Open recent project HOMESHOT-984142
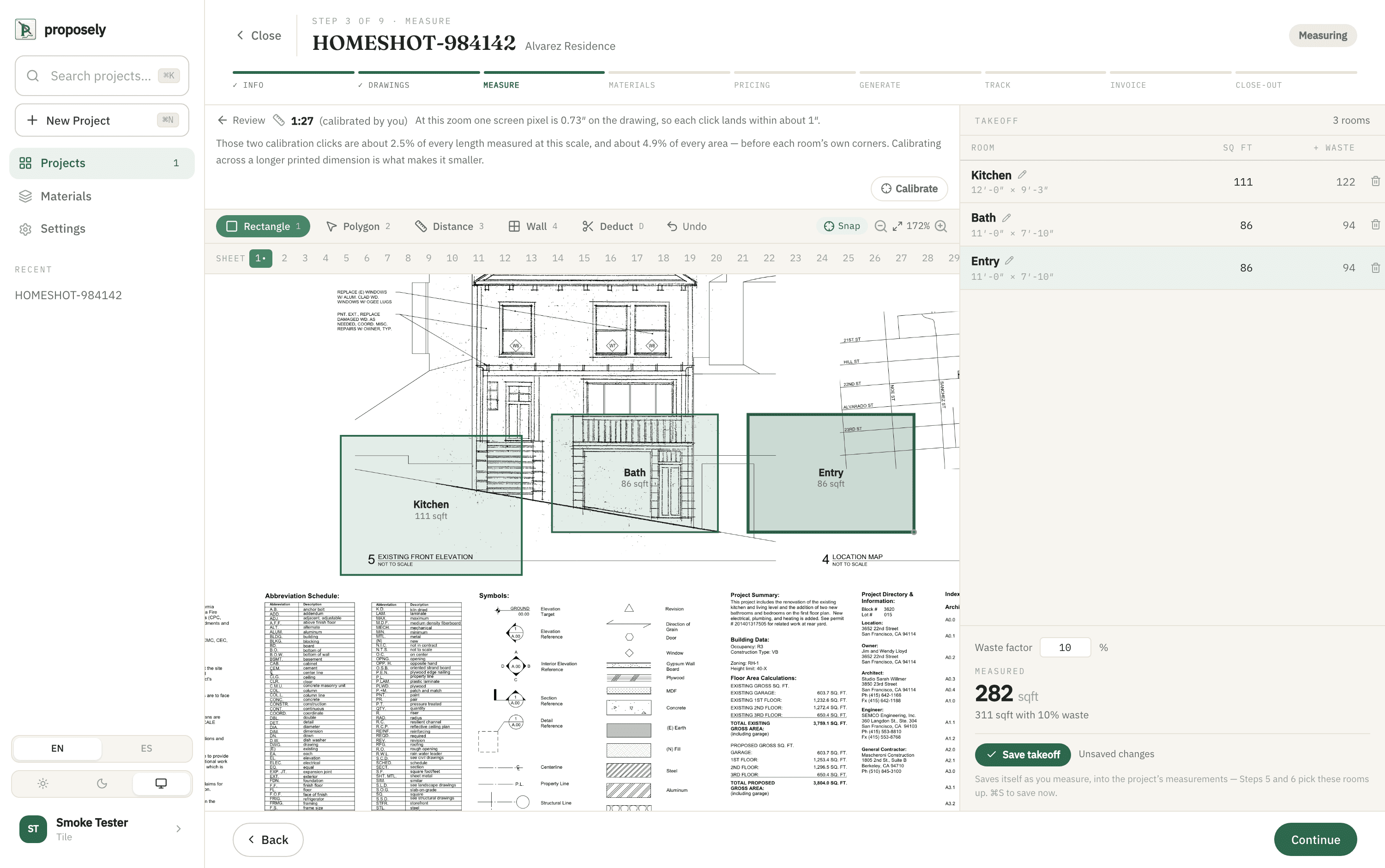 coord(68,295)
